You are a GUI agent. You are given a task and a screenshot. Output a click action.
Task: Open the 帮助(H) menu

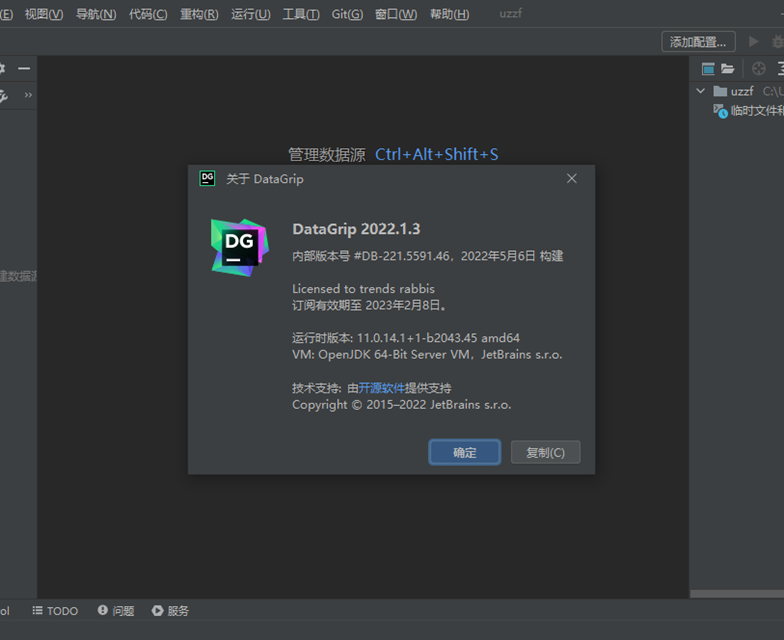[x=450, y=14]
